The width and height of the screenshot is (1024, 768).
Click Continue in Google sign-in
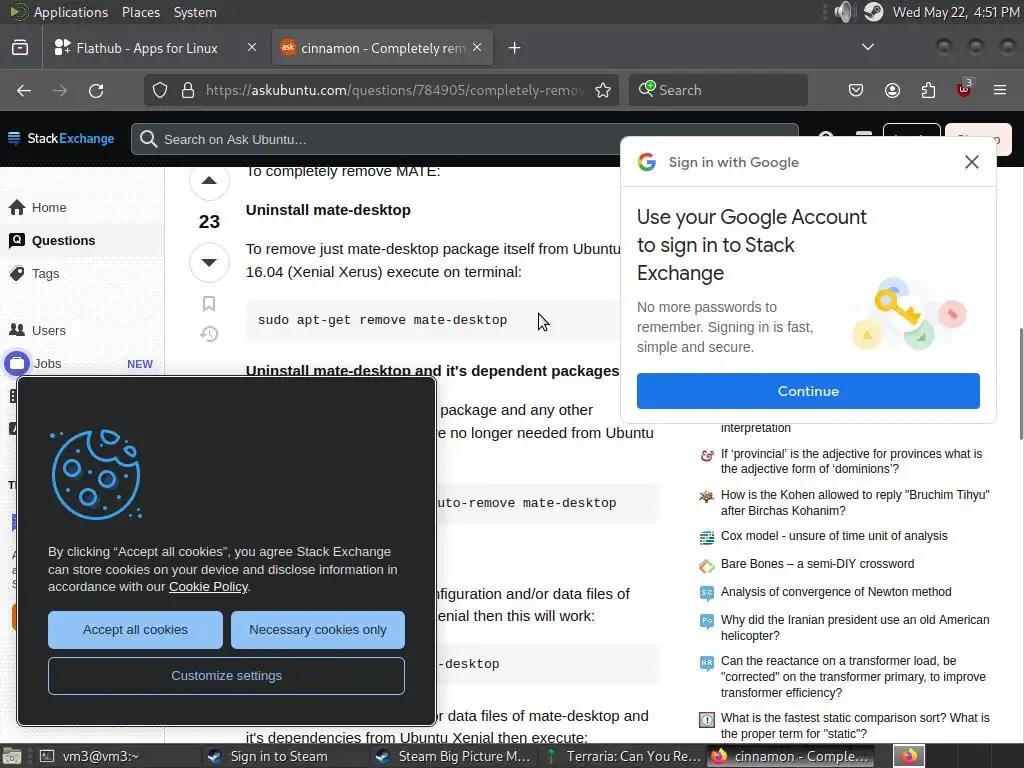tap(808, 391)
